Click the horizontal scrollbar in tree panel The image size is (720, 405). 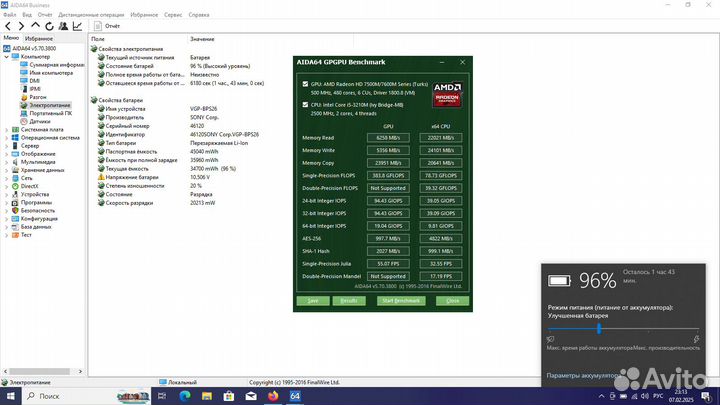[x=39, y=371]
